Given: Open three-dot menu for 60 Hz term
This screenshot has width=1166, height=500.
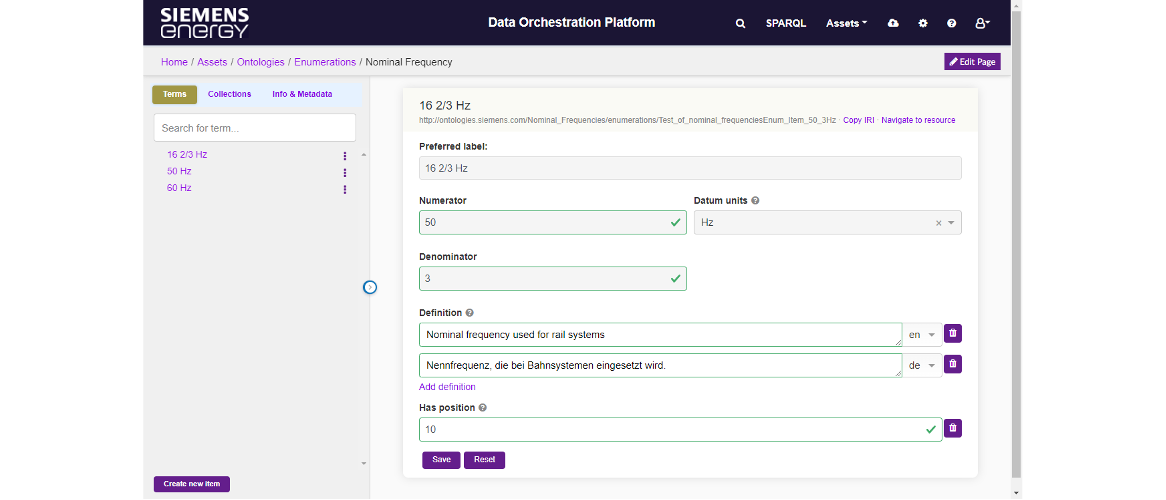Looking at the screenshot, I should tap(345, 189).
